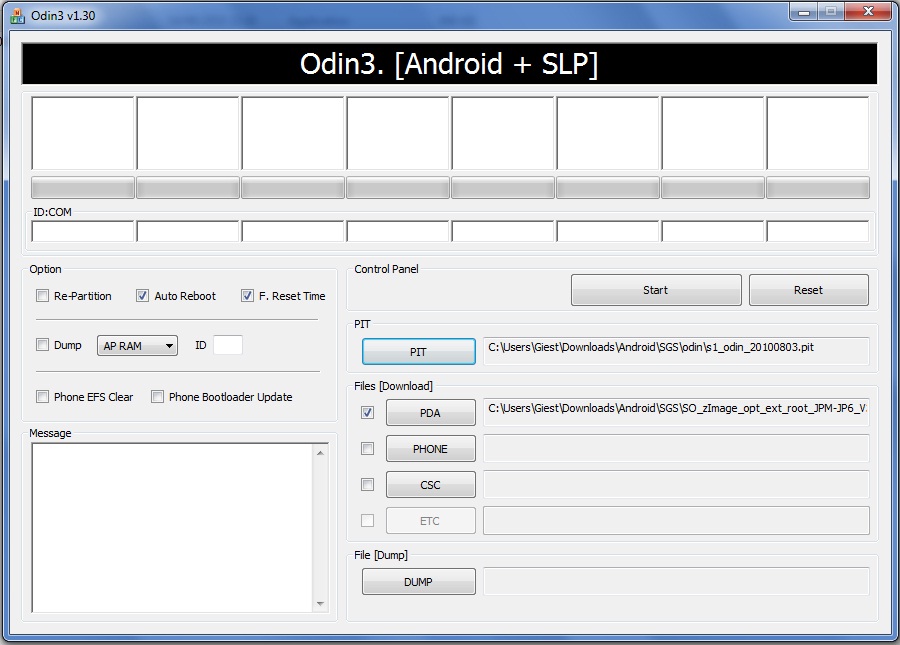
Task: Tick Phone Bootloader Update checkbox
Action: click(x=157, y=397)
